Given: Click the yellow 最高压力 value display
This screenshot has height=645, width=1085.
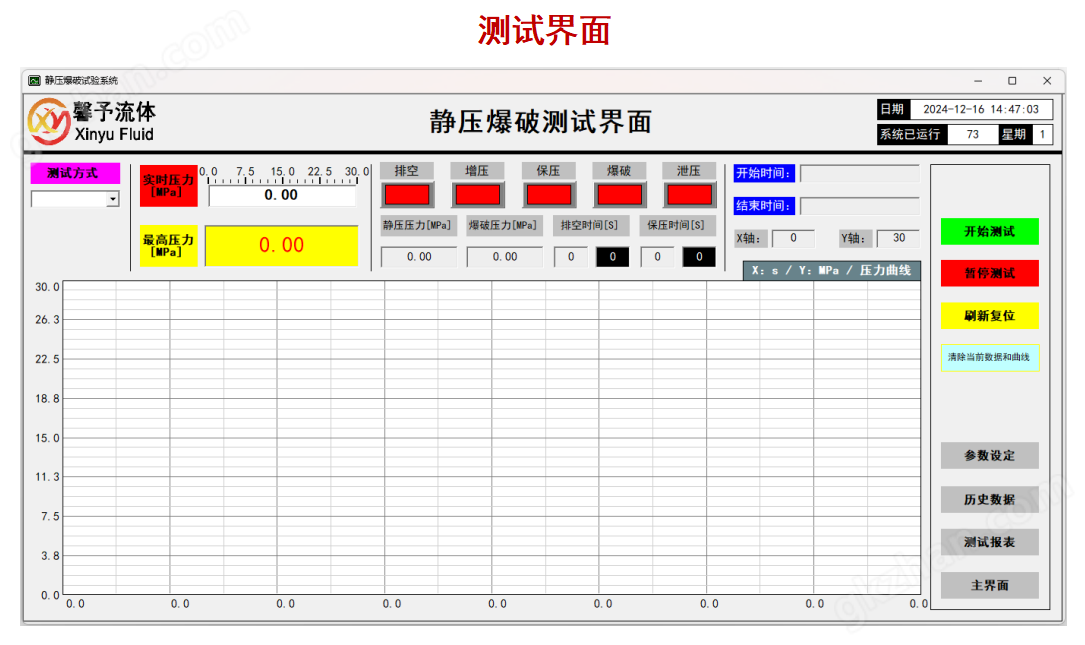Looking at the screenshot, I should [282, 245].
